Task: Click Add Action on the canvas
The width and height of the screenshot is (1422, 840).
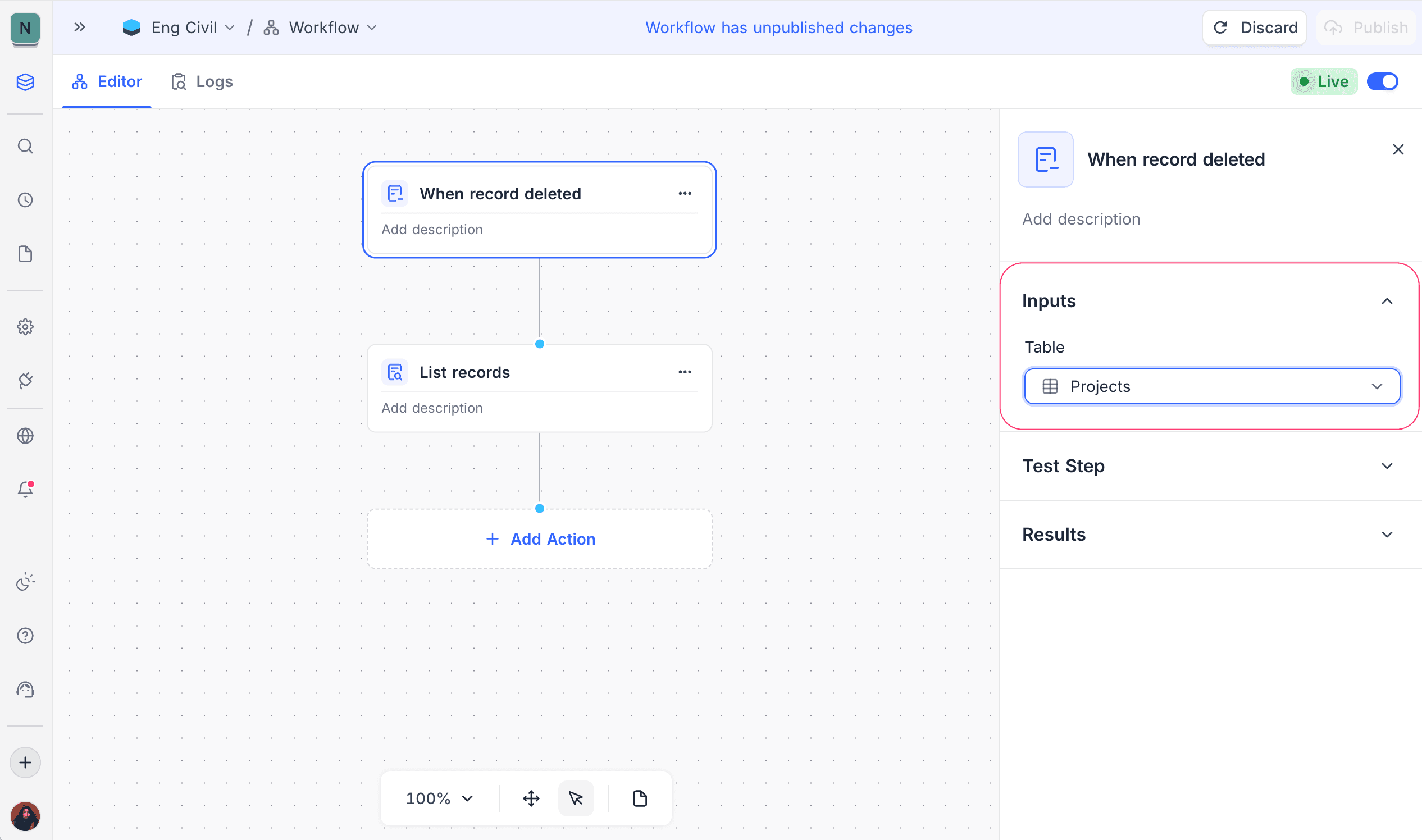Action: pos(539,538)
